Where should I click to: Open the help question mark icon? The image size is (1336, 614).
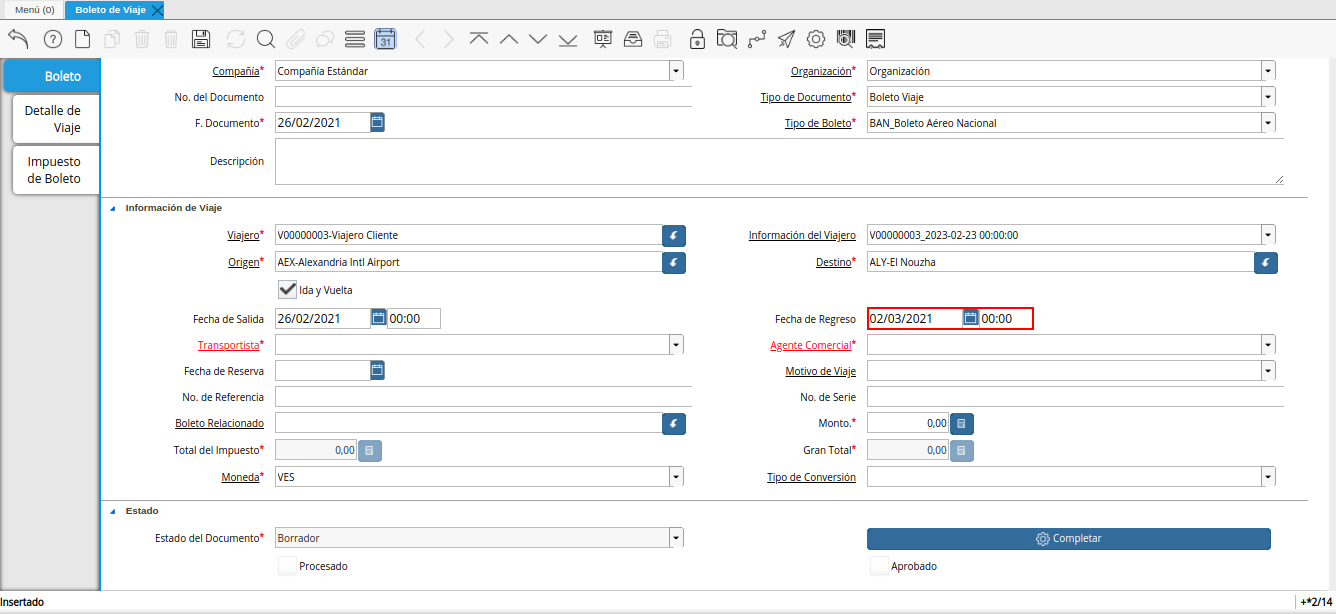(53, 39)
